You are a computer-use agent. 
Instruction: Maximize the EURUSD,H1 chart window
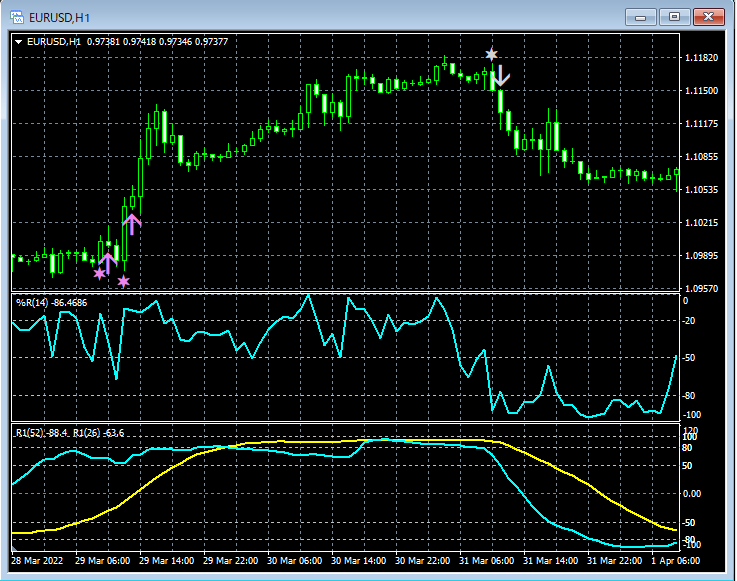click(675, 16)
